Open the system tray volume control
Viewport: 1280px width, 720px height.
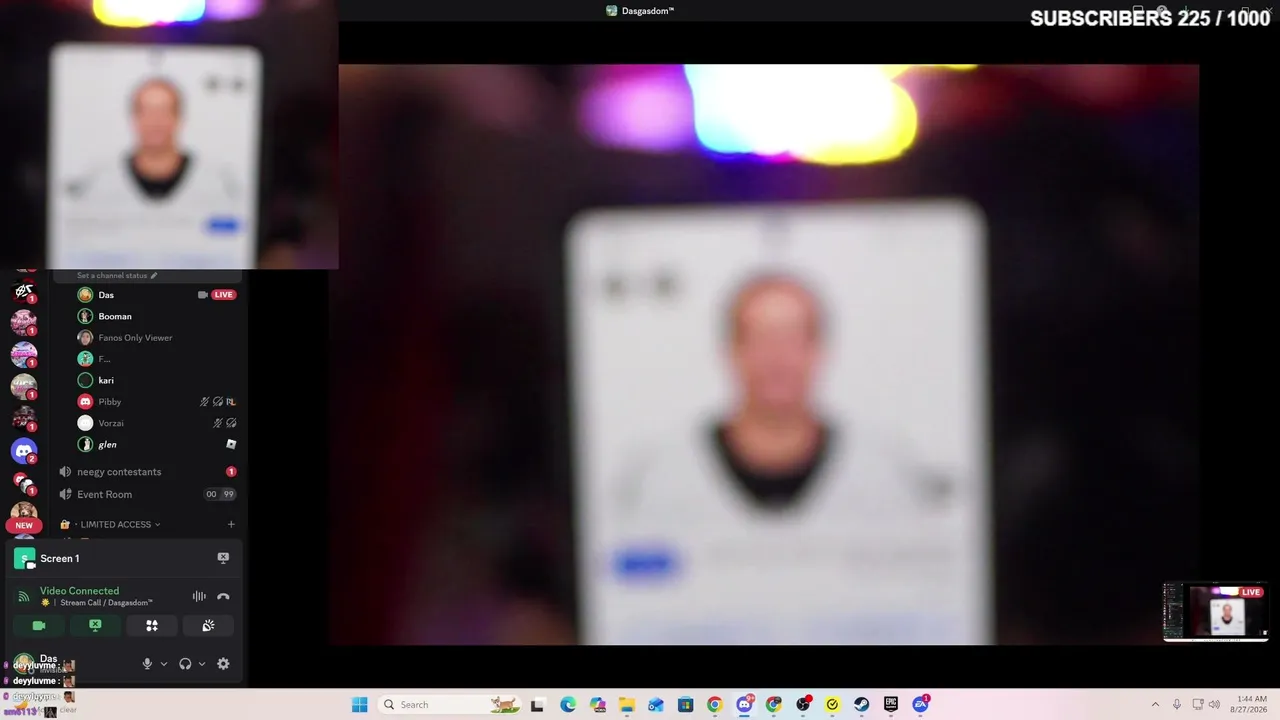(x=1215, y=705)
